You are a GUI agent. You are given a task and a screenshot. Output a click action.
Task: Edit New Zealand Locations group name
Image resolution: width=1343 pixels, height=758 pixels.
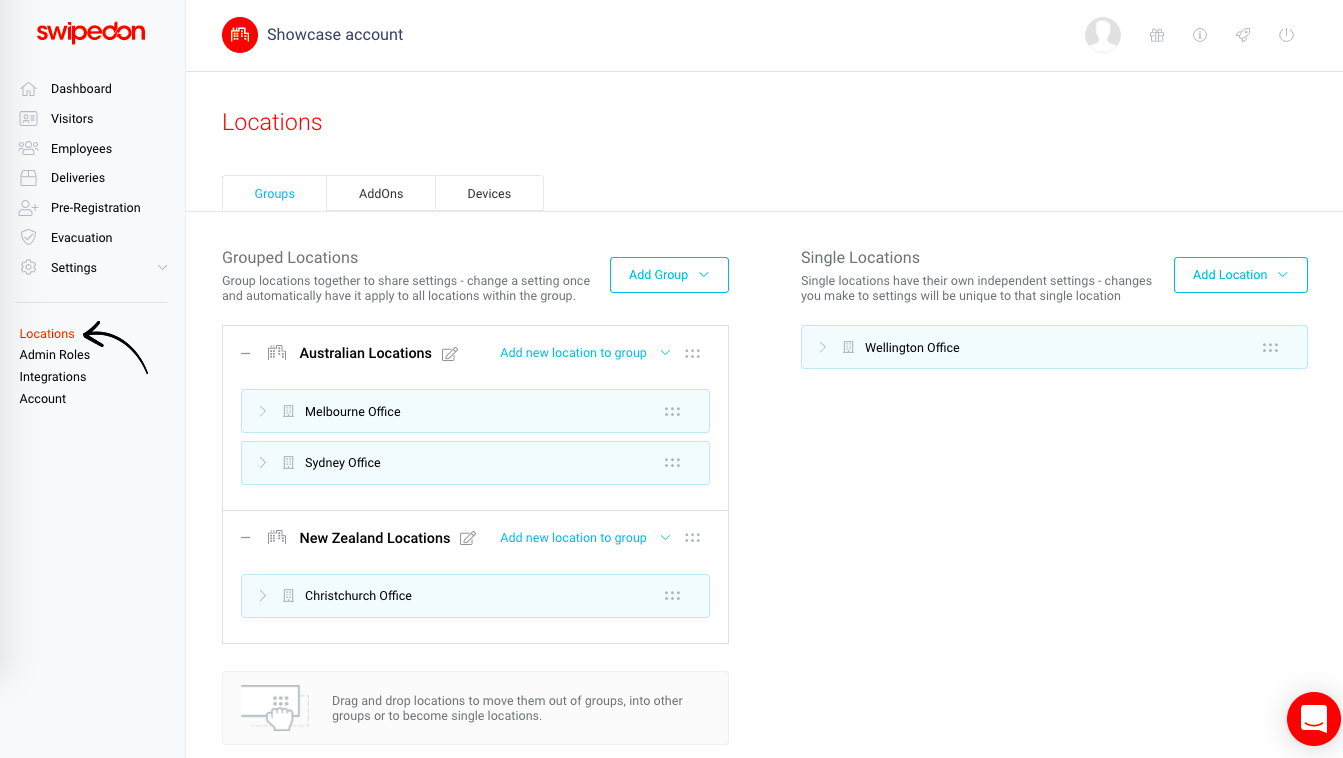tap(468, 538)
